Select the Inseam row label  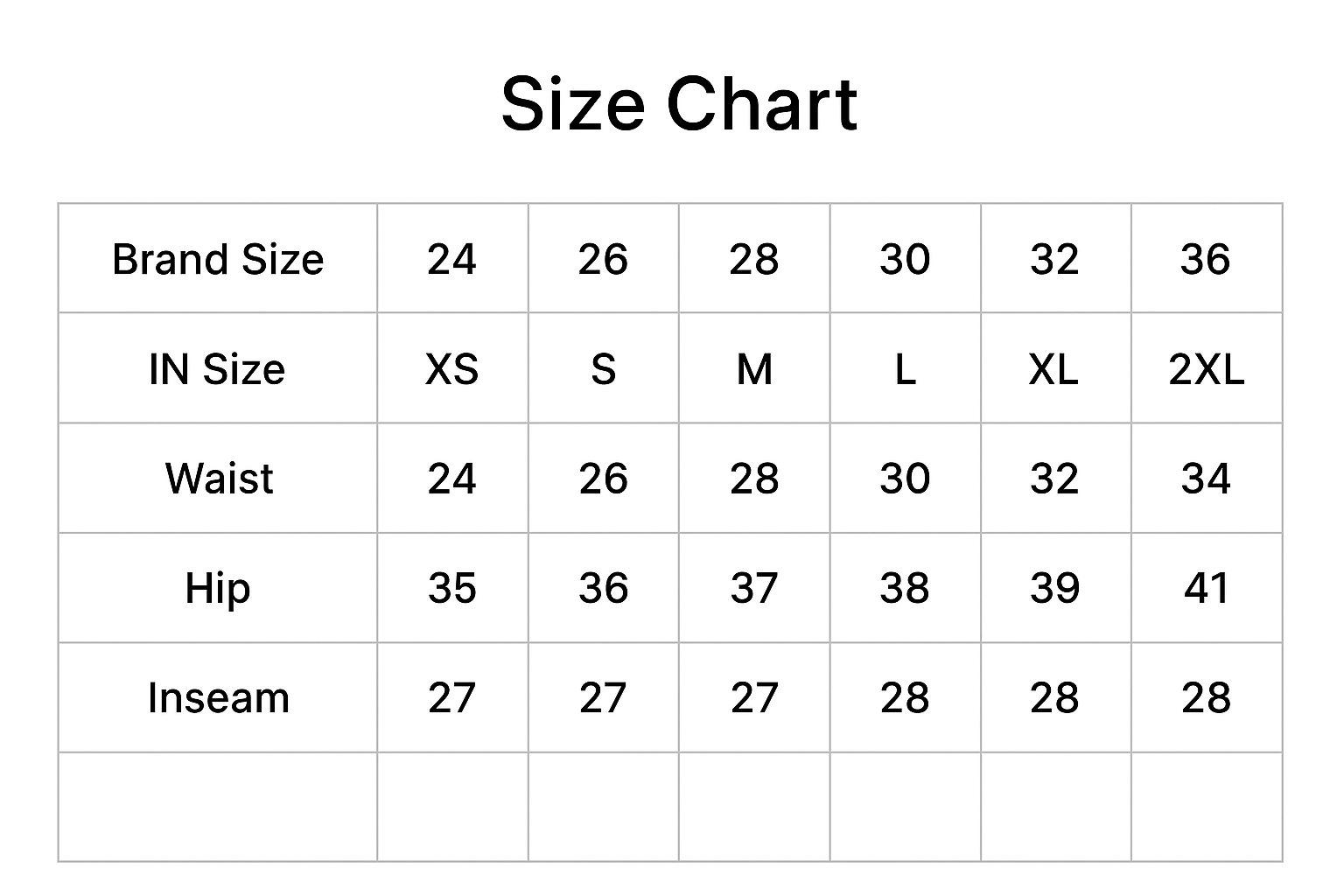click(218, 698)
